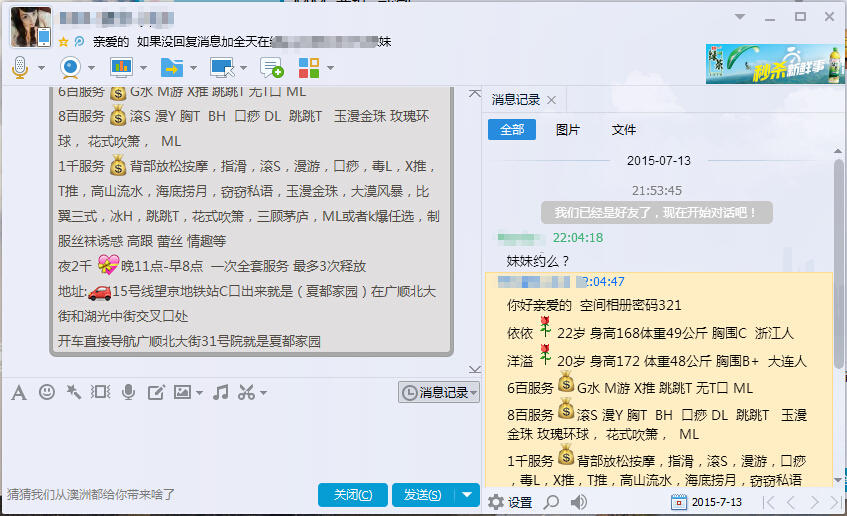Start a voice call with microphone icon
847x516 pixels.
tap(20, 68)
